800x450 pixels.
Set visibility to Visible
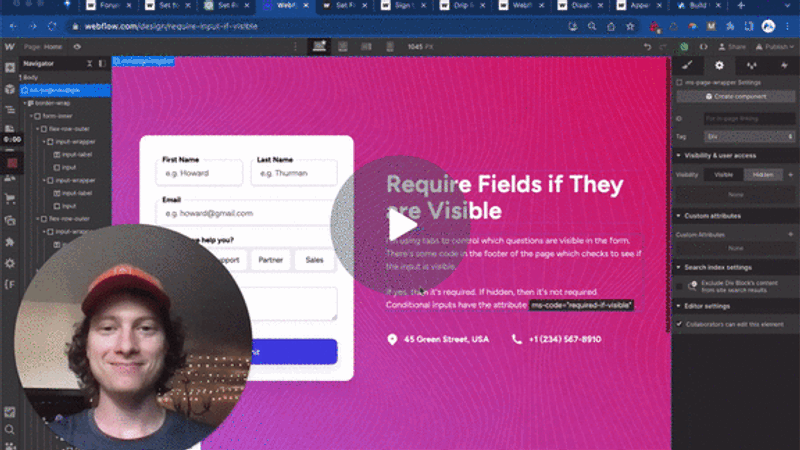click(723, 174)
